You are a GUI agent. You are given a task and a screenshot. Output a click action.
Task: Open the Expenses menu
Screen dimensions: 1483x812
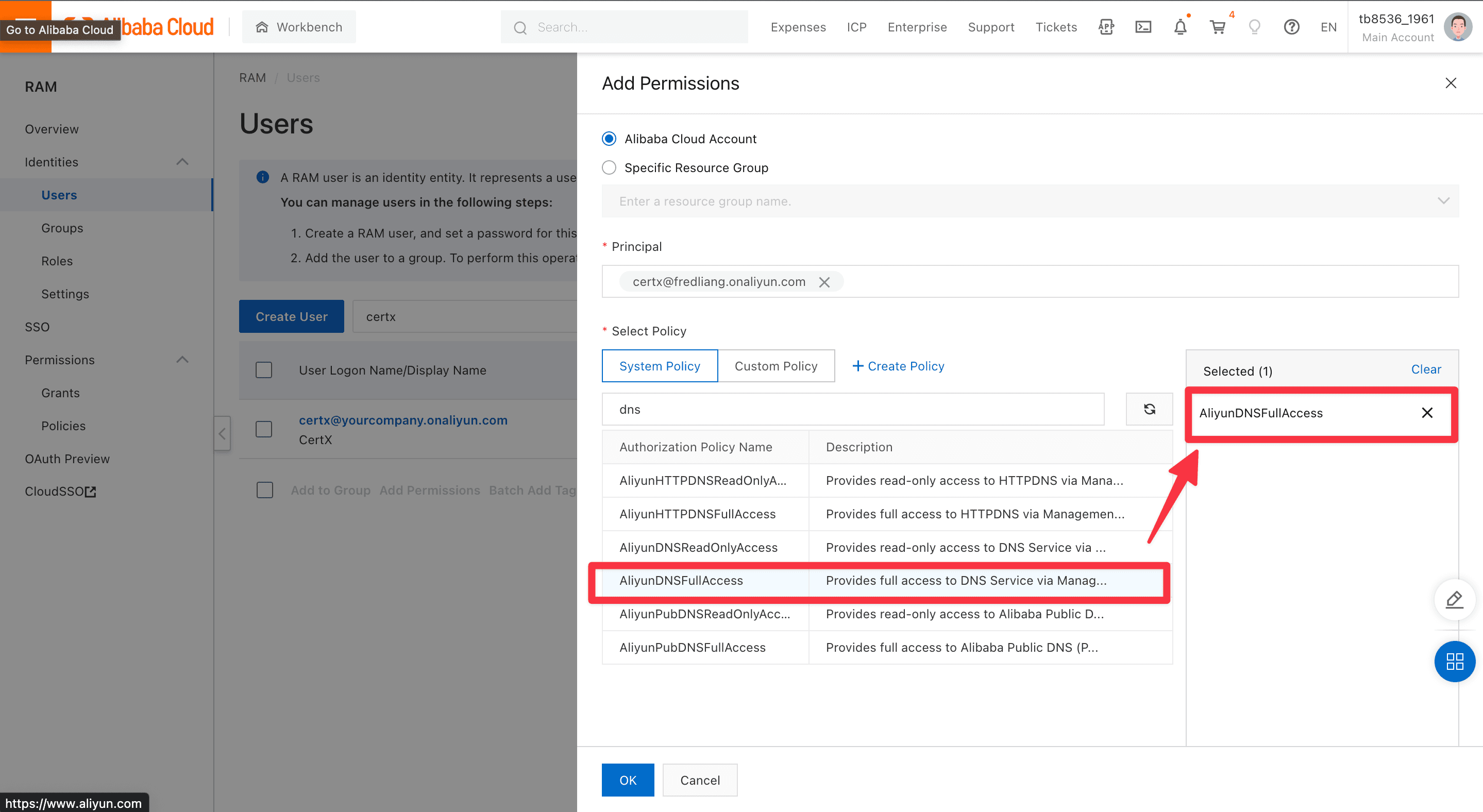pyautogui.click(x=798, y=27)
